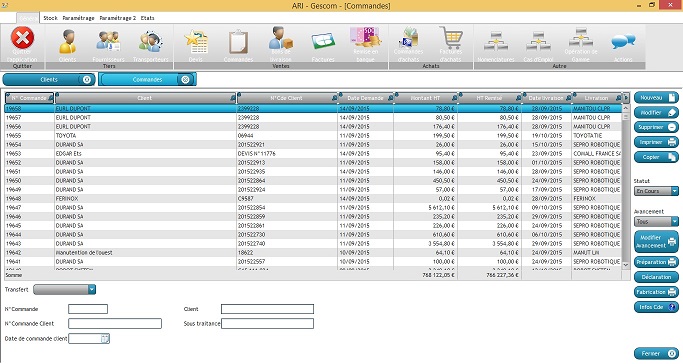
Task: Click search icon in Date Demande column header
Action: pos(390,98)
